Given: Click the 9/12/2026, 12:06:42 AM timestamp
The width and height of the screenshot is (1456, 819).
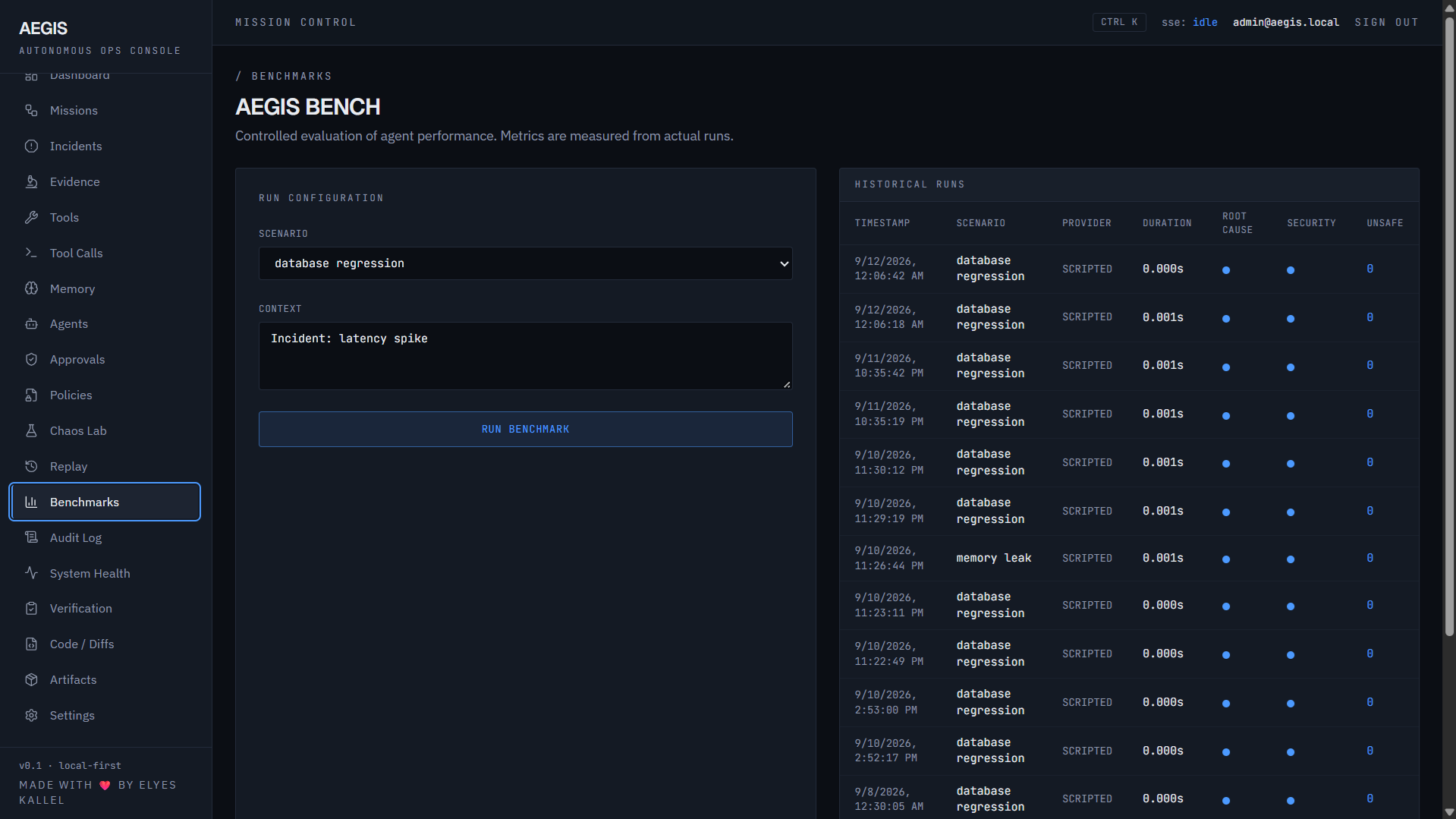Looking at the screenshot, I should point(889,269).
